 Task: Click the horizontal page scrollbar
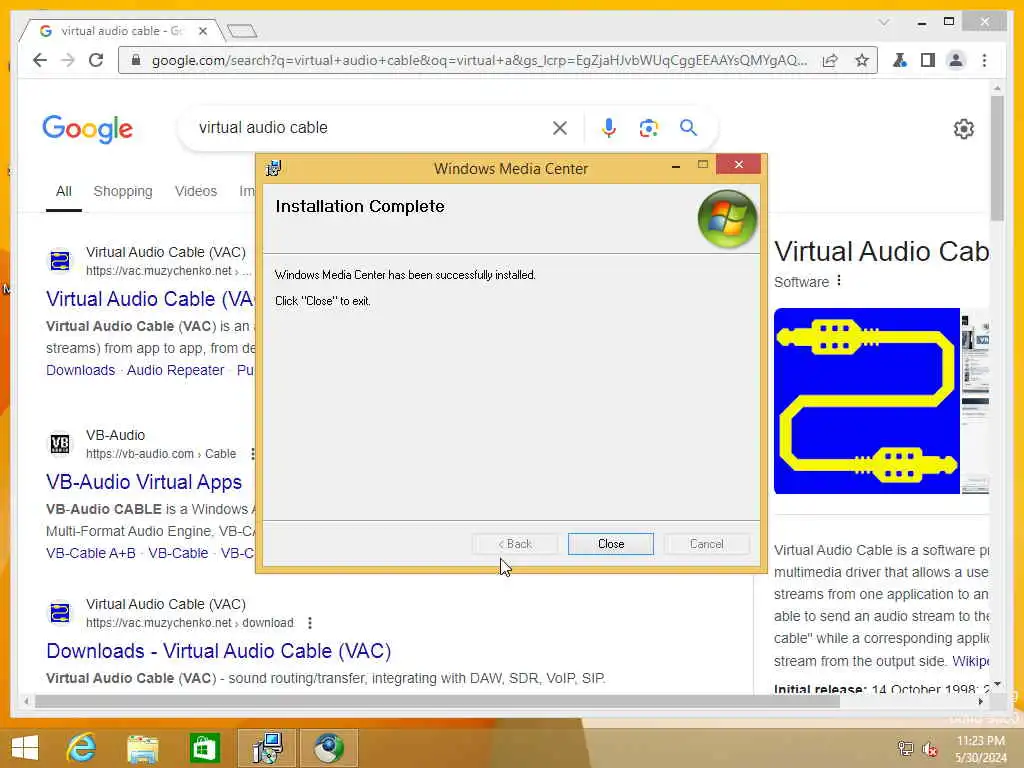[x=437, y=701]
